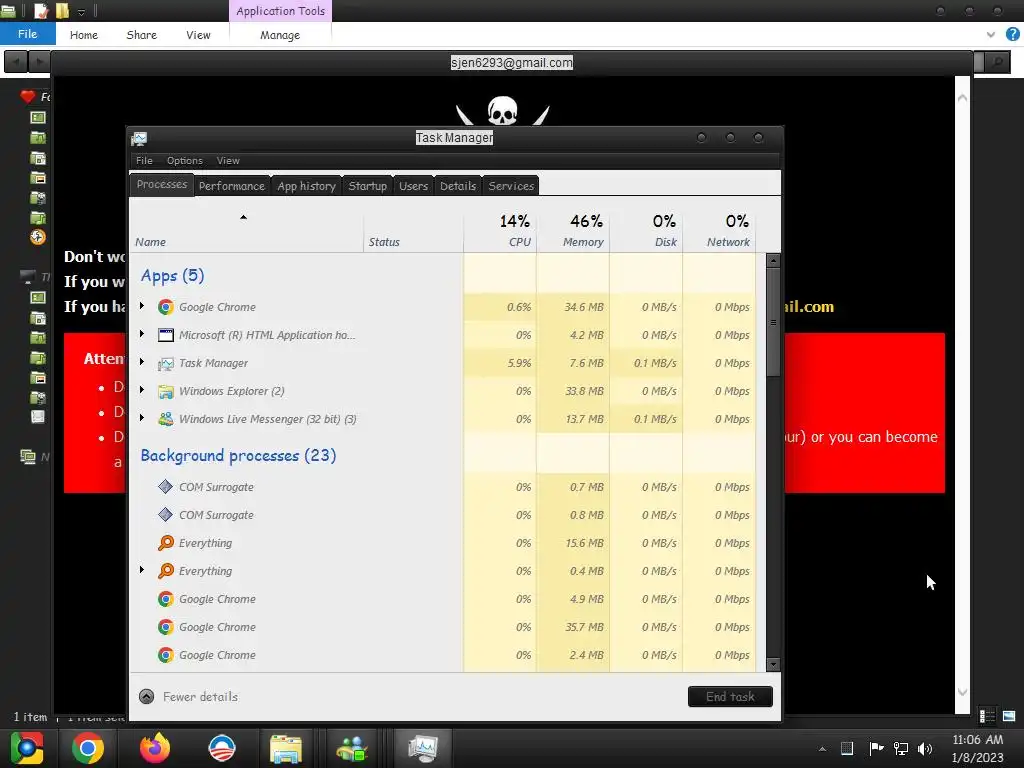
Task: Click the process list scrollbar thumb
Action: coord(773,322)
